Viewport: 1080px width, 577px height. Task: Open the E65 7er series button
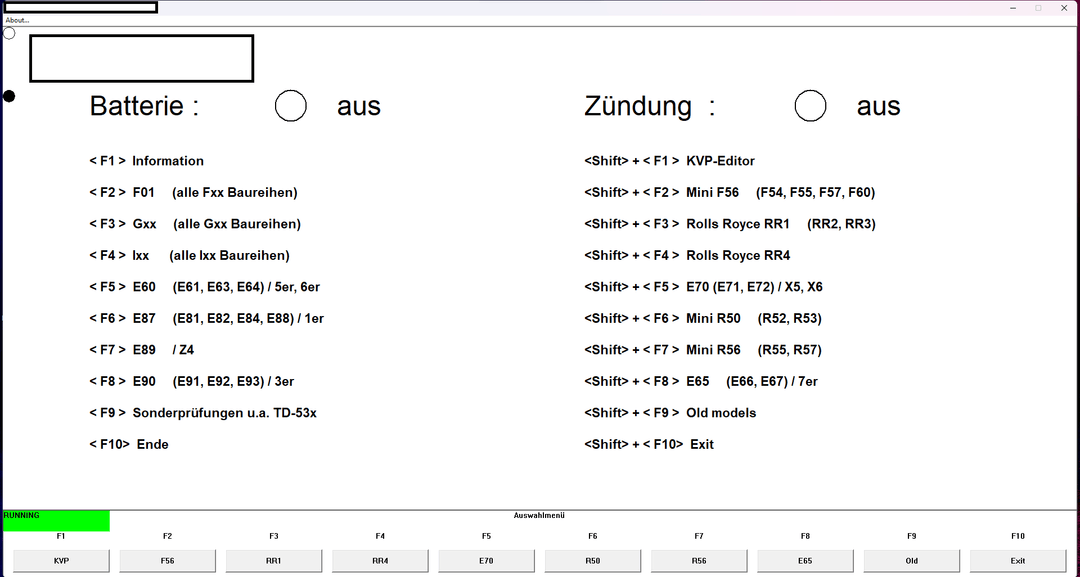[x=805, y=561]
